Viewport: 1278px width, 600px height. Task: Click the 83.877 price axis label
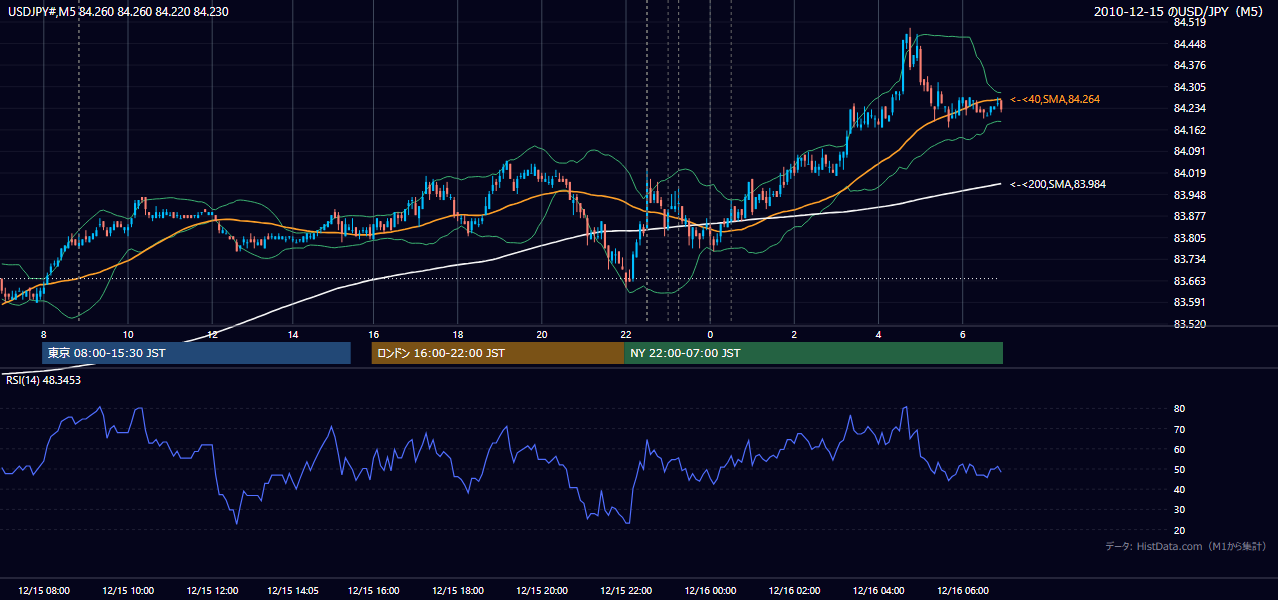pos(1189,216)
